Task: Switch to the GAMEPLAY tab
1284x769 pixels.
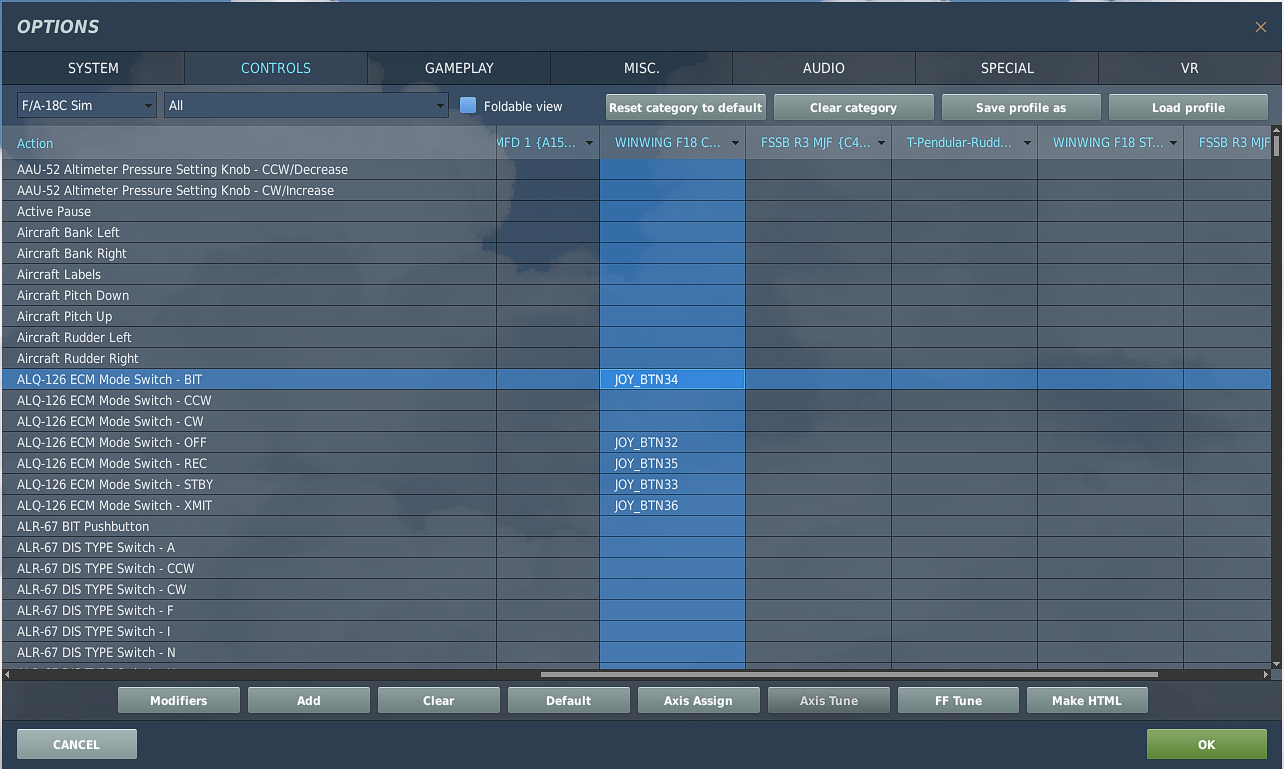Action: click(459, 68)
